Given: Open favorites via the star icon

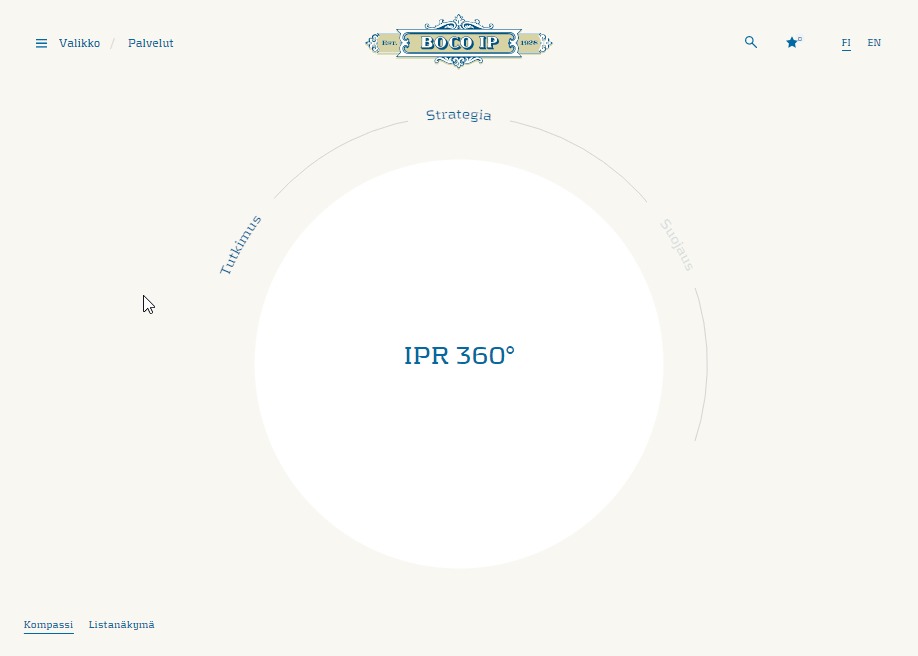Looking at the screenshot, I should pos(793,42).
